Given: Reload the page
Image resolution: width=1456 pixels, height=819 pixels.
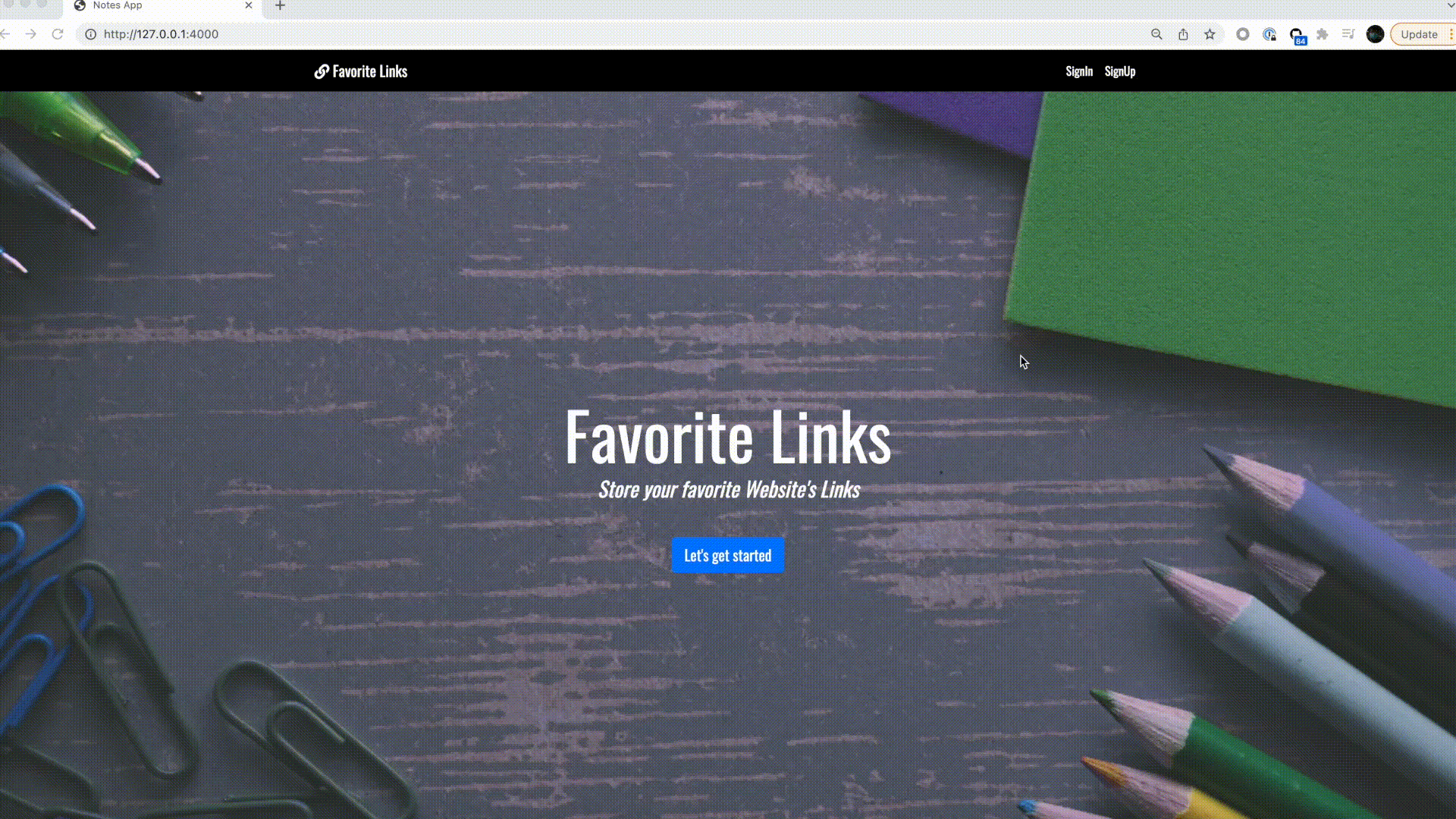Looking at the screenshot, I should pos(57,34).
